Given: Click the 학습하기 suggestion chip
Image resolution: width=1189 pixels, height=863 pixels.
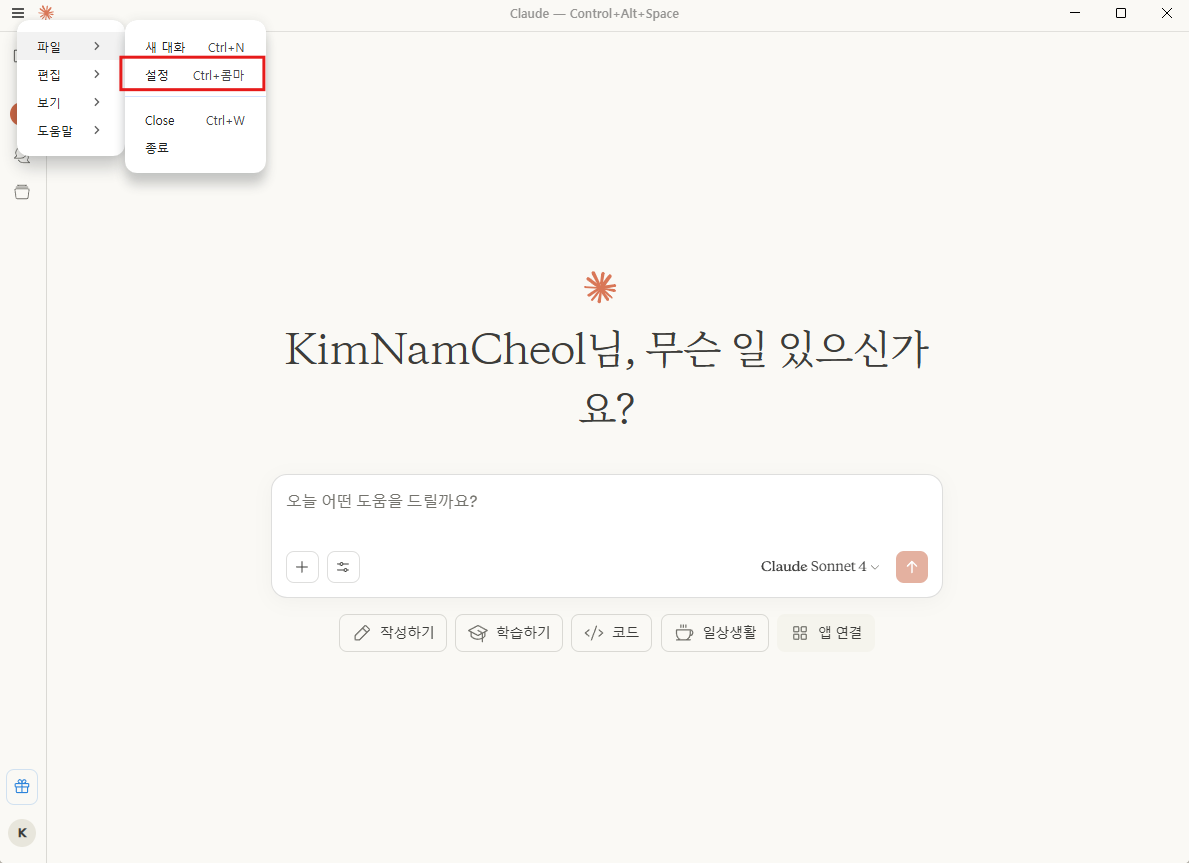Looking at the screenshot, I should coord(509,632).
